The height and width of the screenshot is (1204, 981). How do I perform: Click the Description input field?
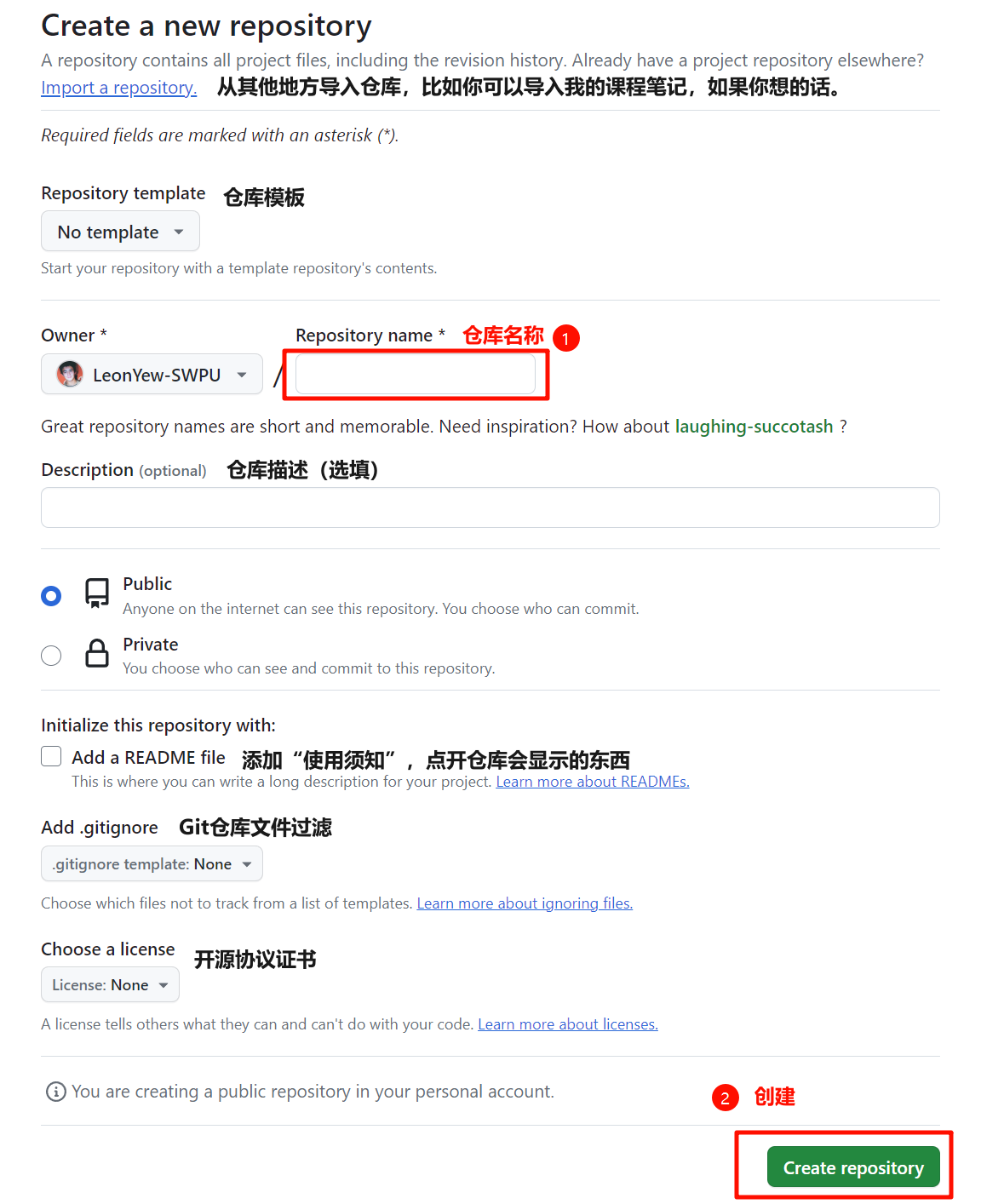[490, 507]
